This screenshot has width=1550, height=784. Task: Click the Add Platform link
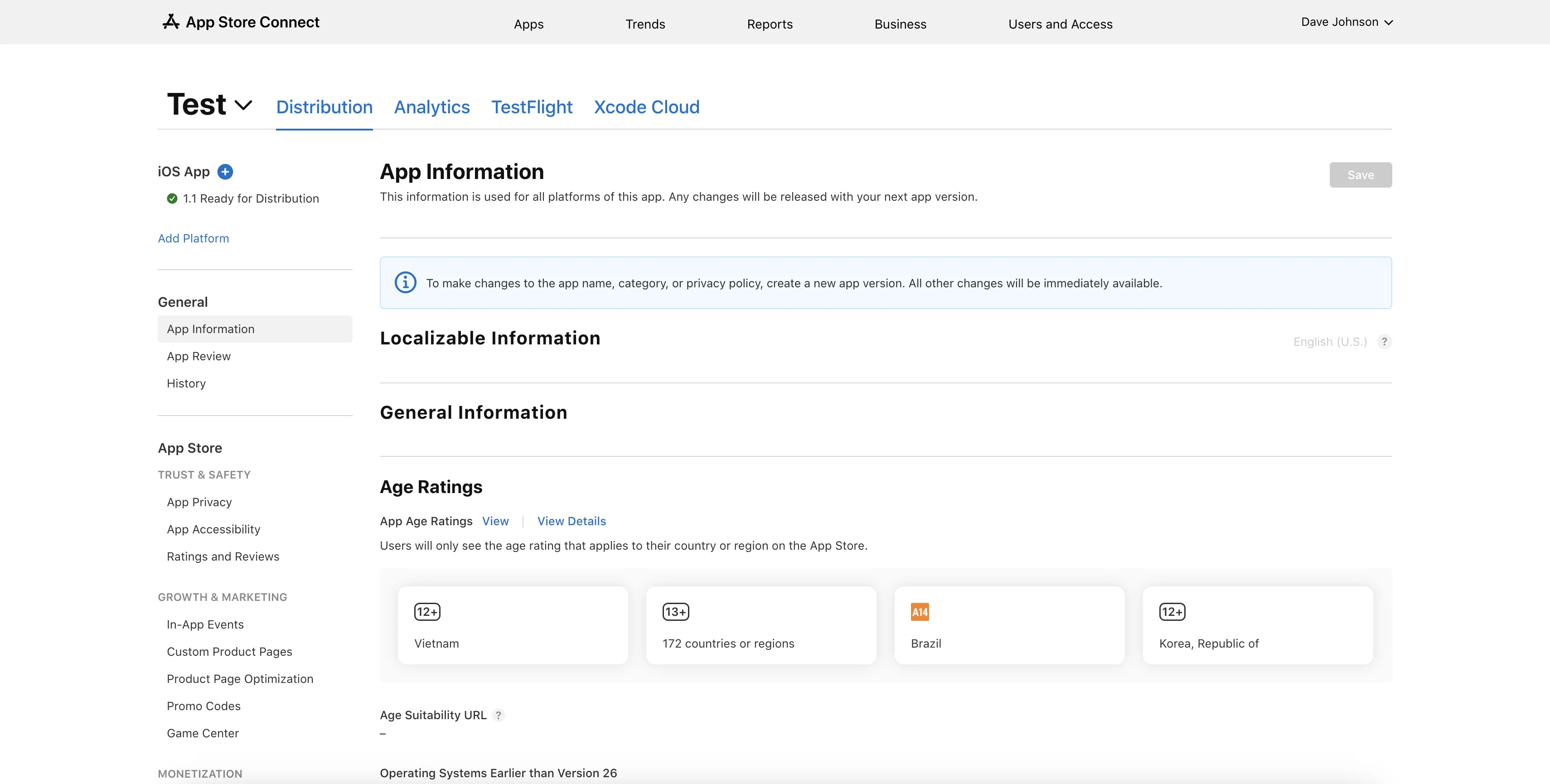tap(193, 238)
